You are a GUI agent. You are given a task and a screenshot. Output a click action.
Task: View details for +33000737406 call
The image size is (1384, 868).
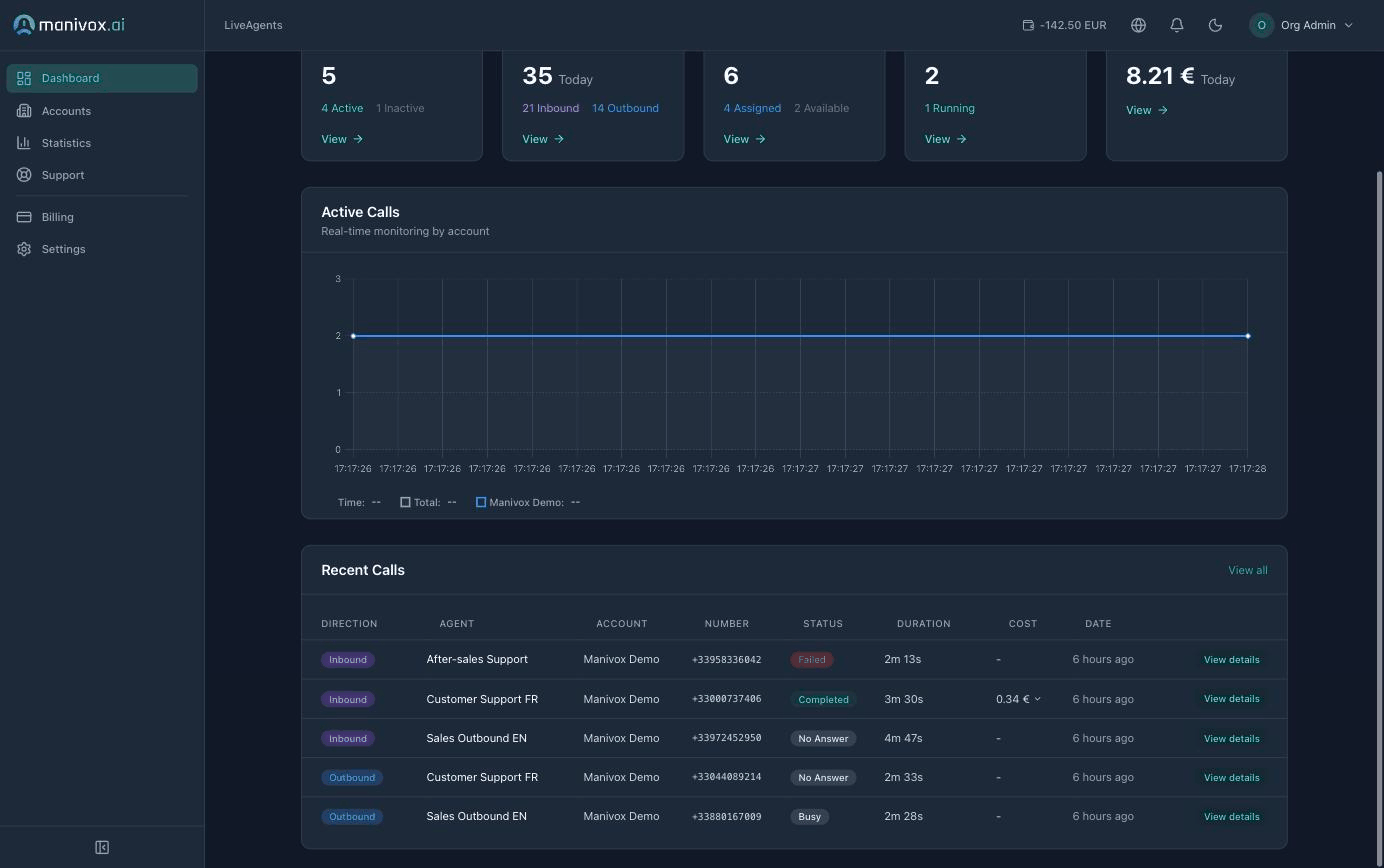(1231, 699)
